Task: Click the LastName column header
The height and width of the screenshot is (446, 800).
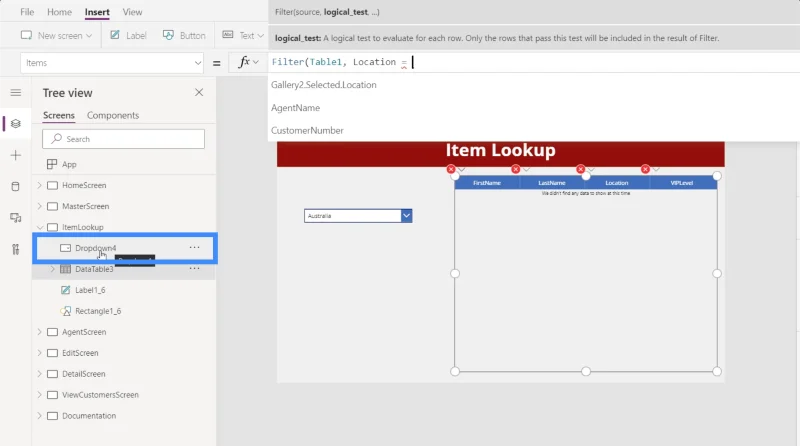Action: click(x=552, y=183)
